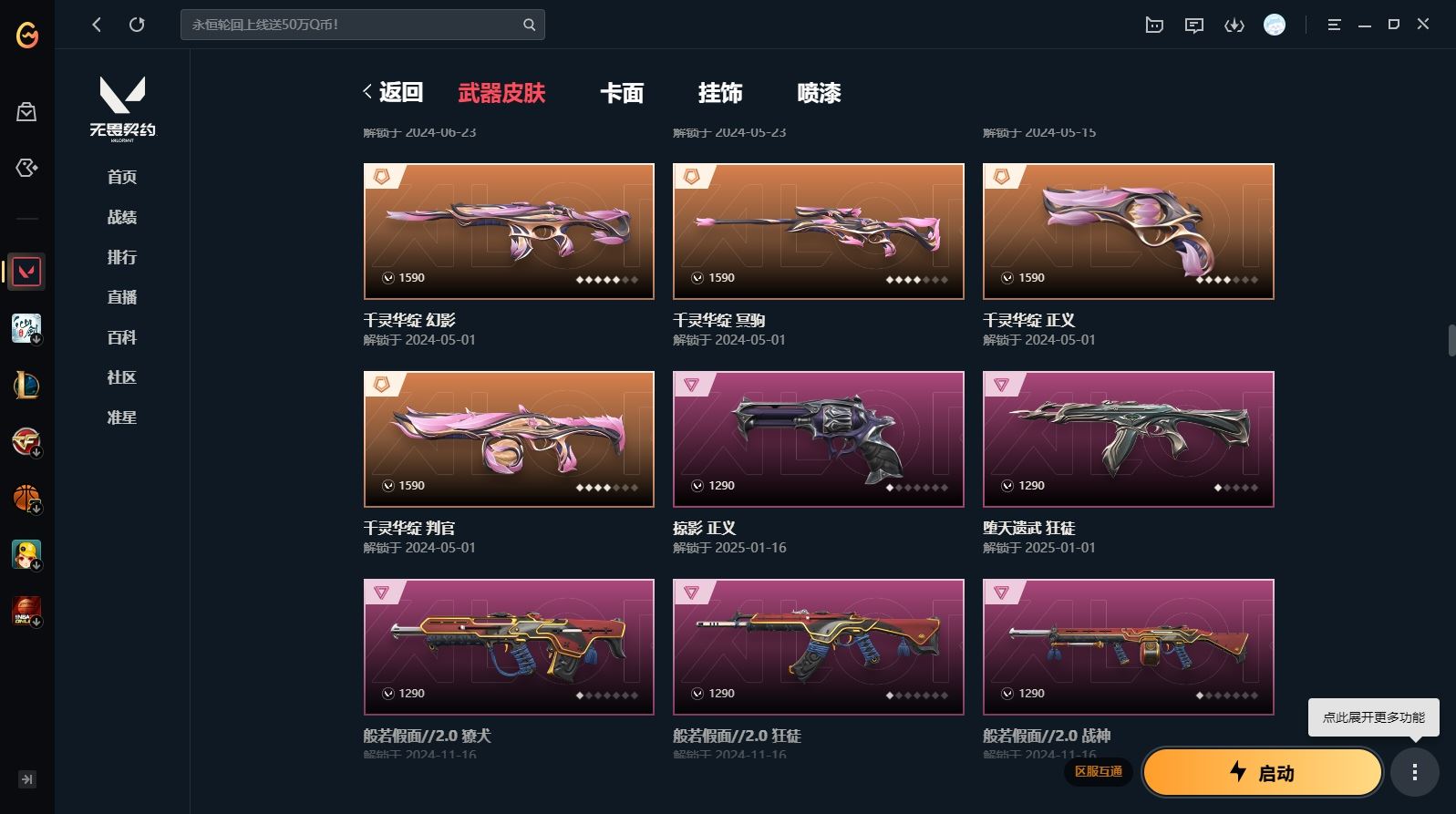The width and height of the screenshot is (1456, 814).
Task: Switch to the 卡面 tab
Action: (622, 93)
